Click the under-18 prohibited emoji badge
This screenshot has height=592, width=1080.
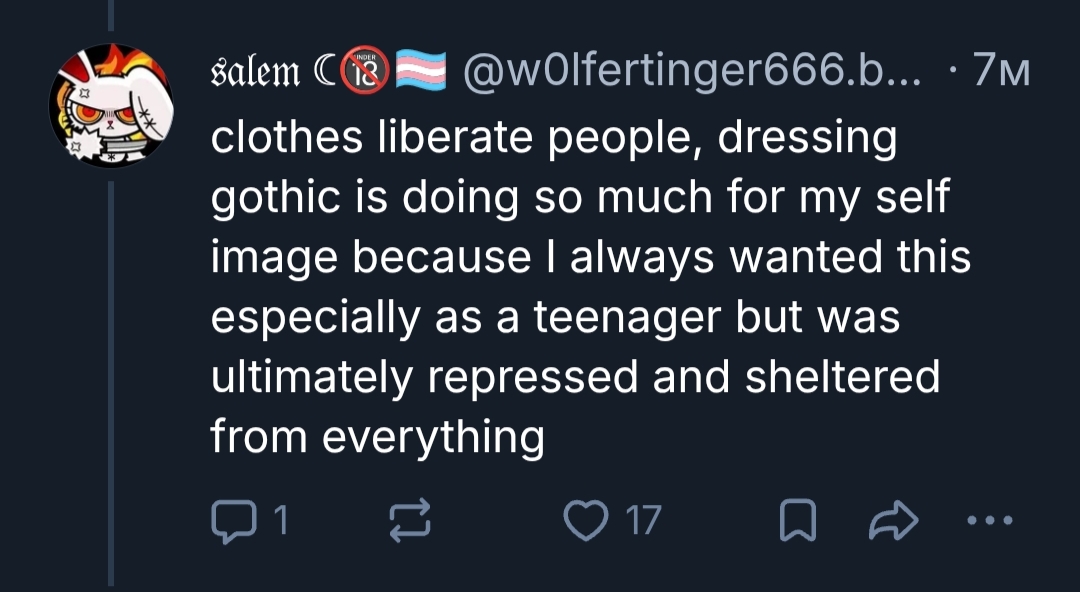coord(366,70)
